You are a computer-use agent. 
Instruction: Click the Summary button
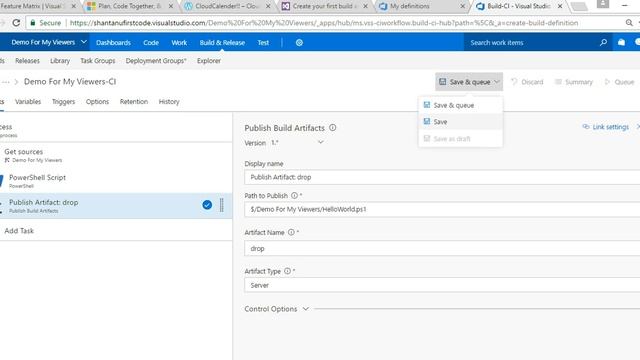(x=574, y=82)
